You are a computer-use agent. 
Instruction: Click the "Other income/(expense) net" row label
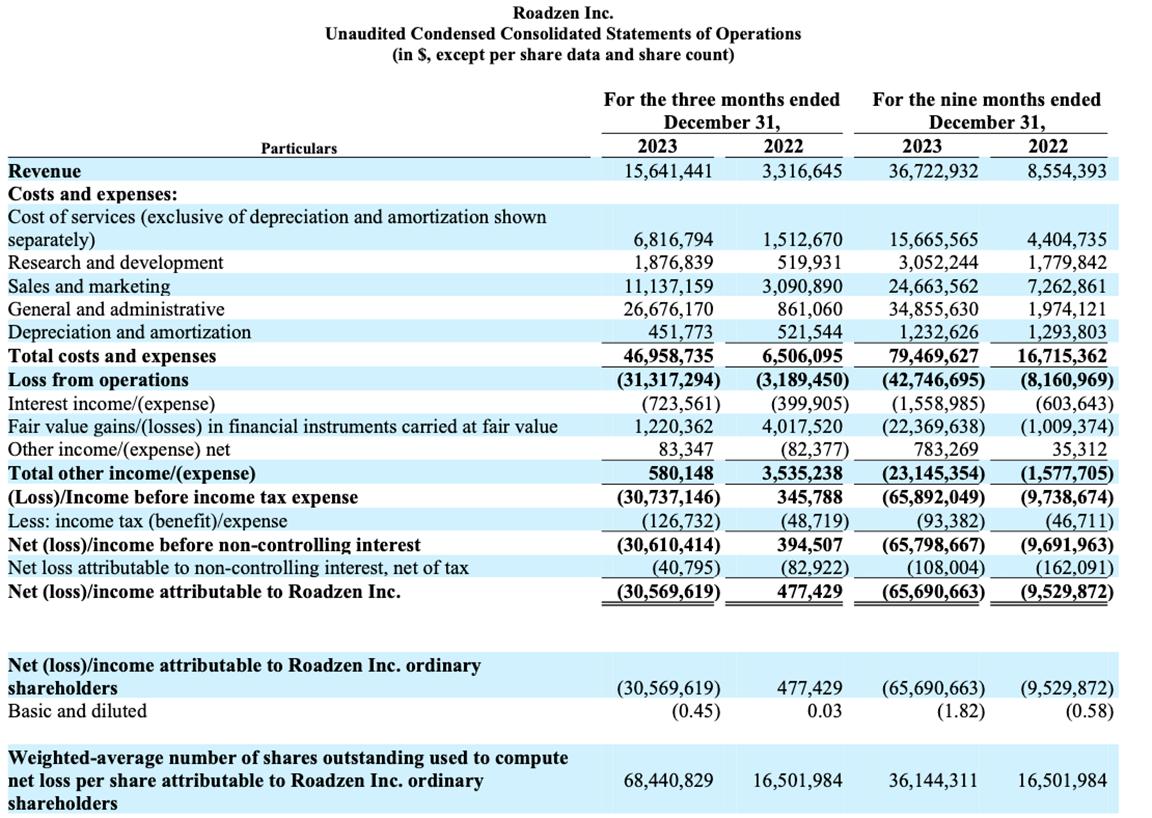pyautogui.click(x=119, y=449)
